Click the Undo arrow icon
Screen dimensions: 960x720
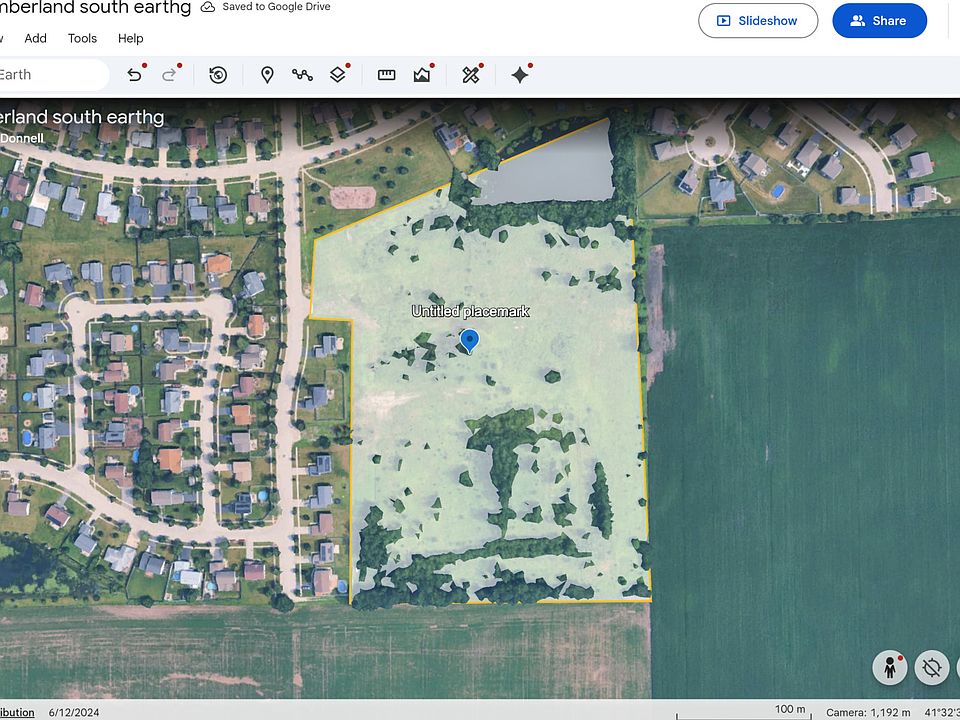(135, 75)
